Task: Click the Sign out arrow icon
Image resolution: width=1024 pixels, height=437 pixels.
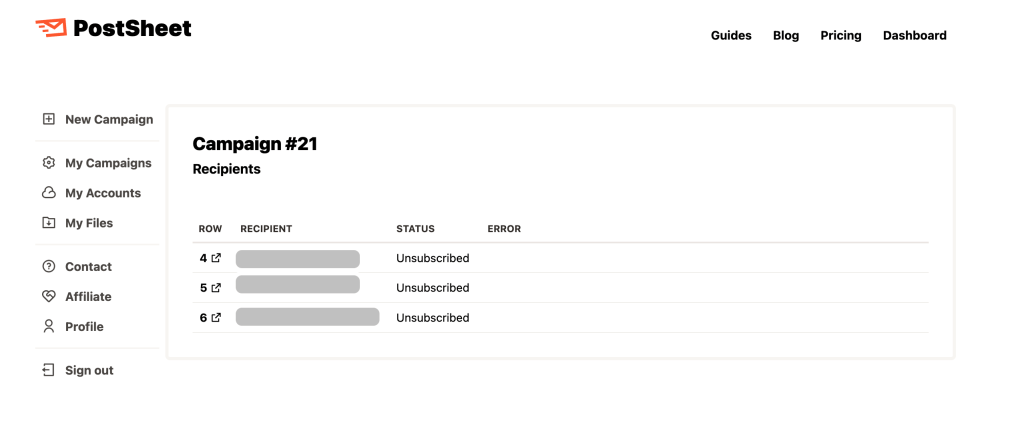Action: tap(48, 371)
